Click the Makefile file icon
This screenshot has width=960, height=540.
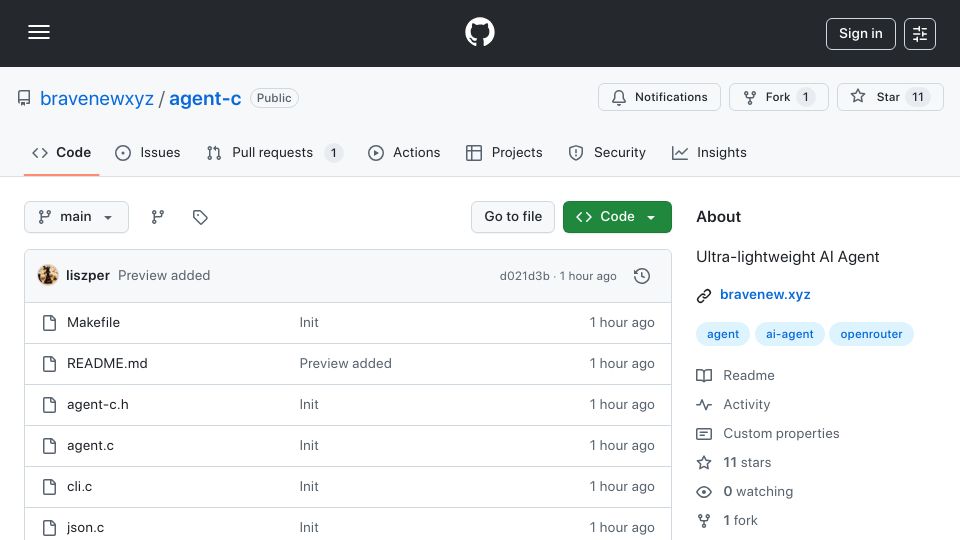tap(50, 323)
